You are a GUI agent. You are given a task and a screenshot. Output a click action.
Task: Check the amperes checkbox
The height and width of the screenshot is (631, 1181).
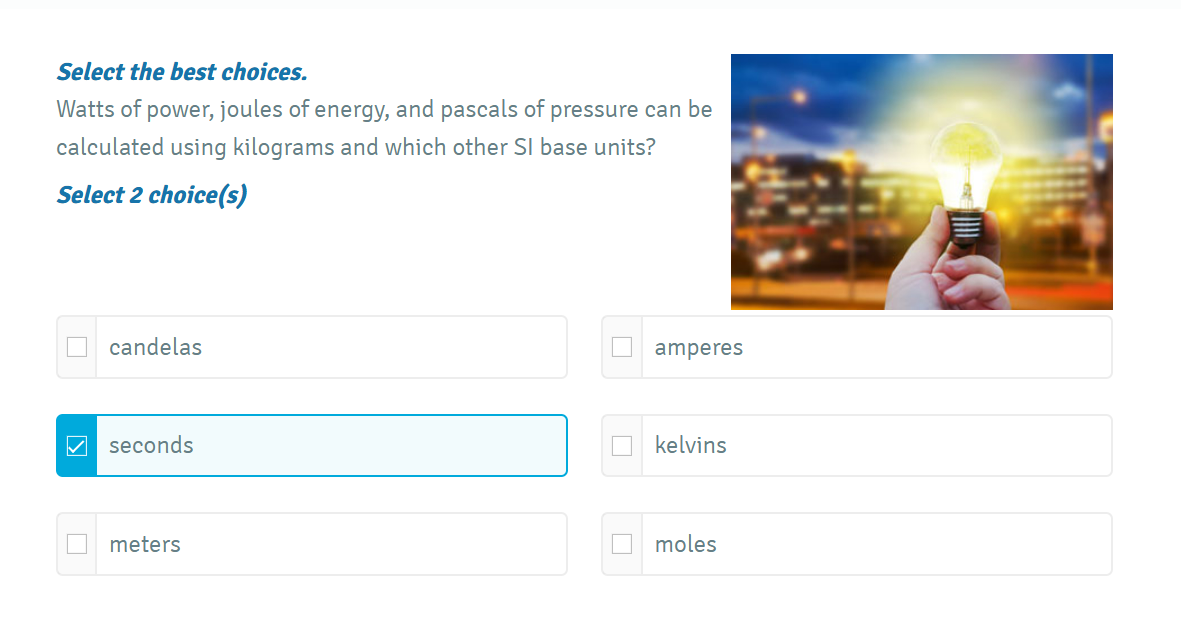pyautogui.click(x=622, y=347)
